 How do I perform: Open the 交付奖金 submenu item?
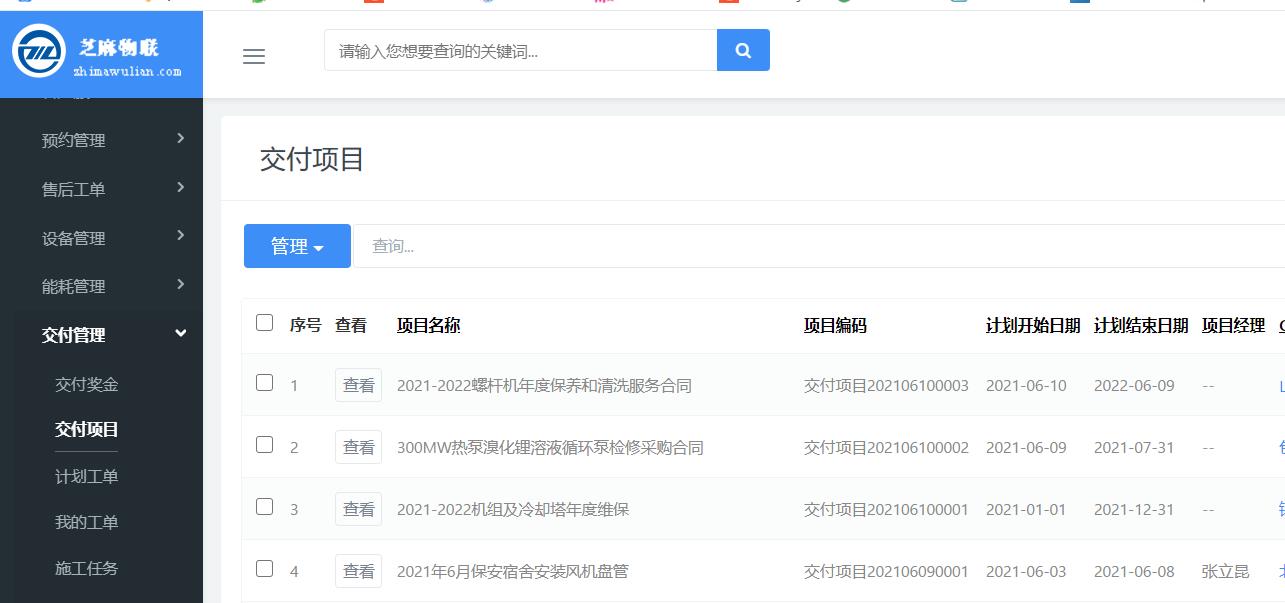point(87,384)
